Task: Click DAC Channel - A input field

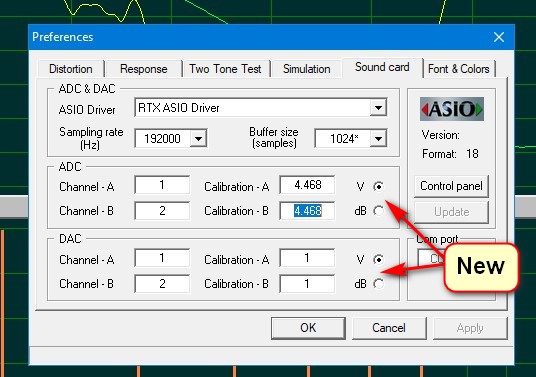Action: tap(162, 258)
